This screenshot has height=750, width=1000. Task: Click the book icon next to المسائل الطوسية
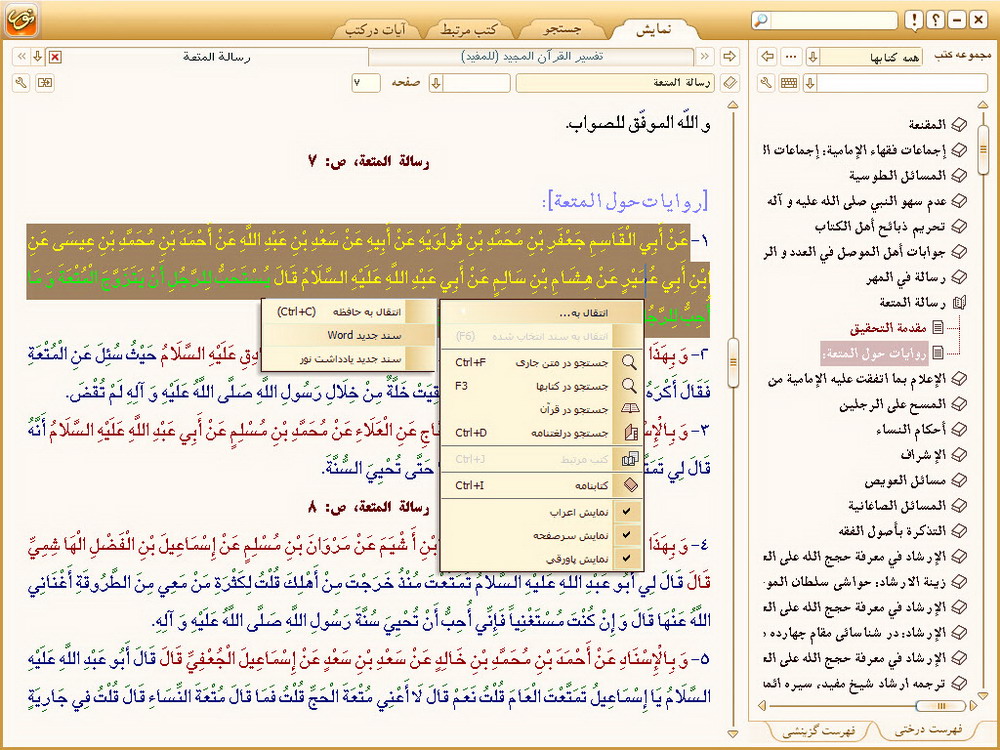[959, 175]
